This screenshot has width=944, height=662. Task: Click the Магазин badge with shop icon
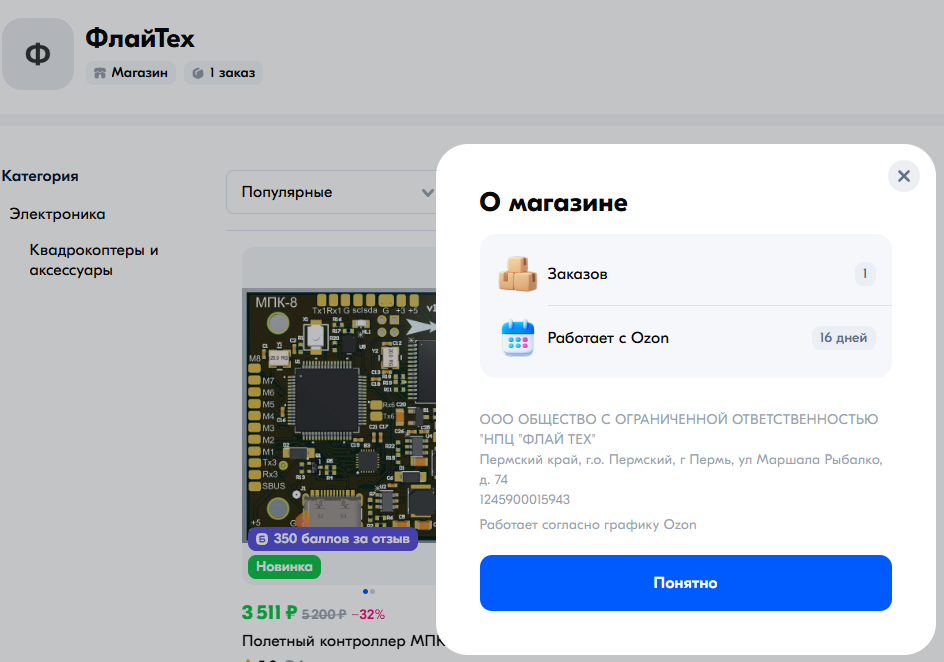pyautogui.click(x=131, y=73)
